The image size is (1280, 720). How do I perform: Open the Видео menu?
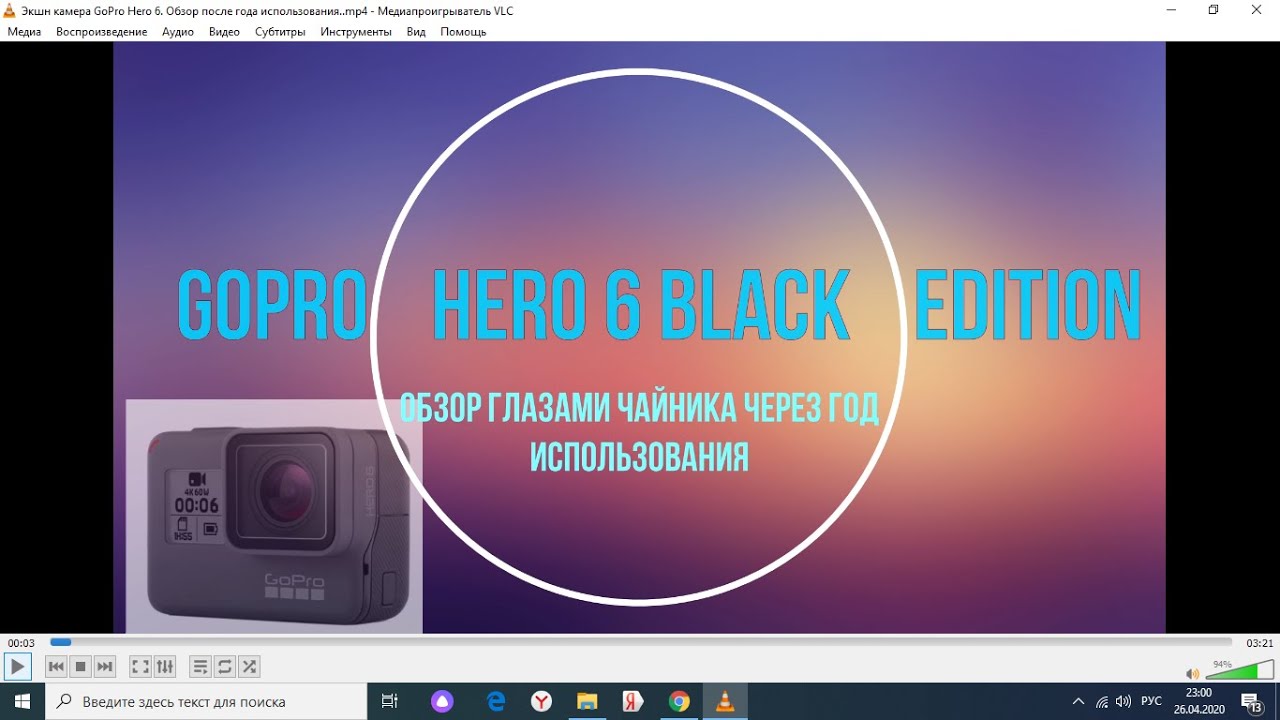[x=224, y=32]
